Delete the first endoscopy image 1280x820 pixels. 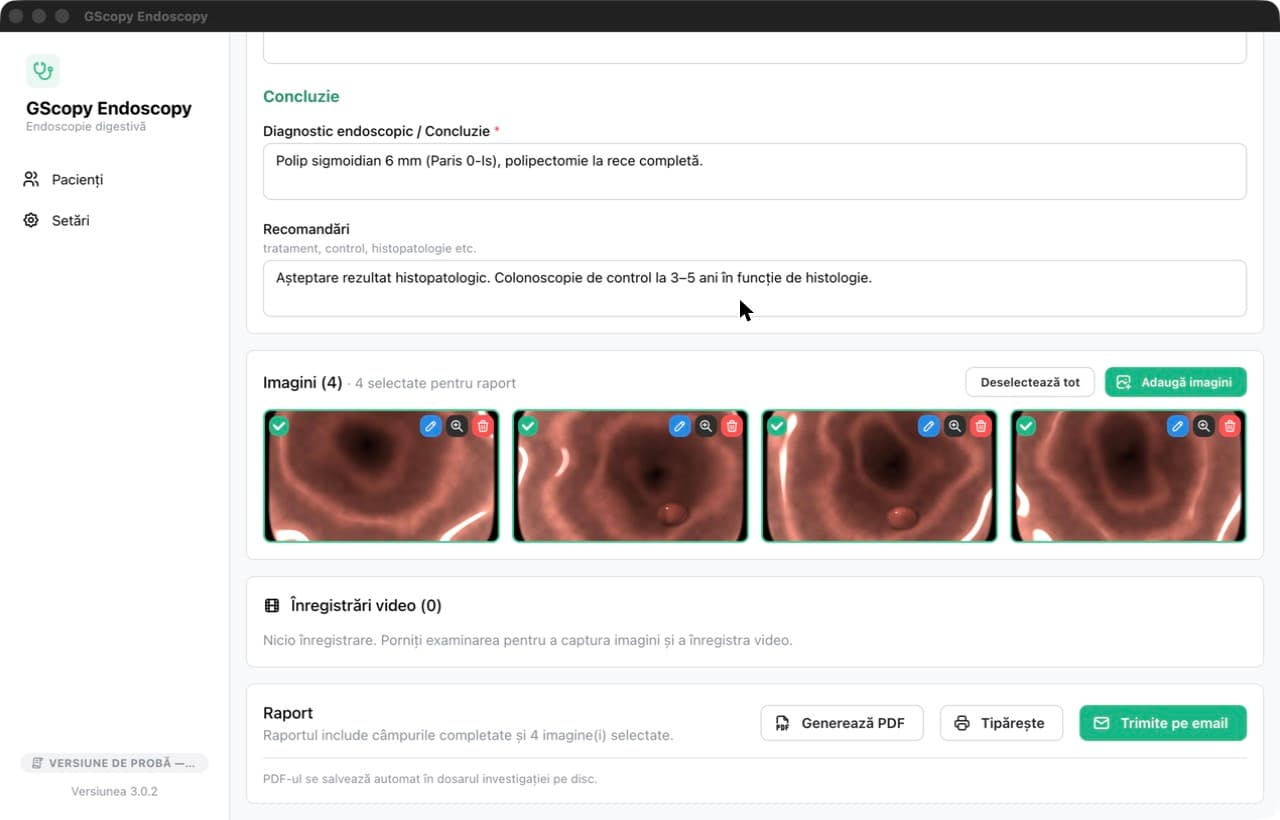tap(483, 426)
